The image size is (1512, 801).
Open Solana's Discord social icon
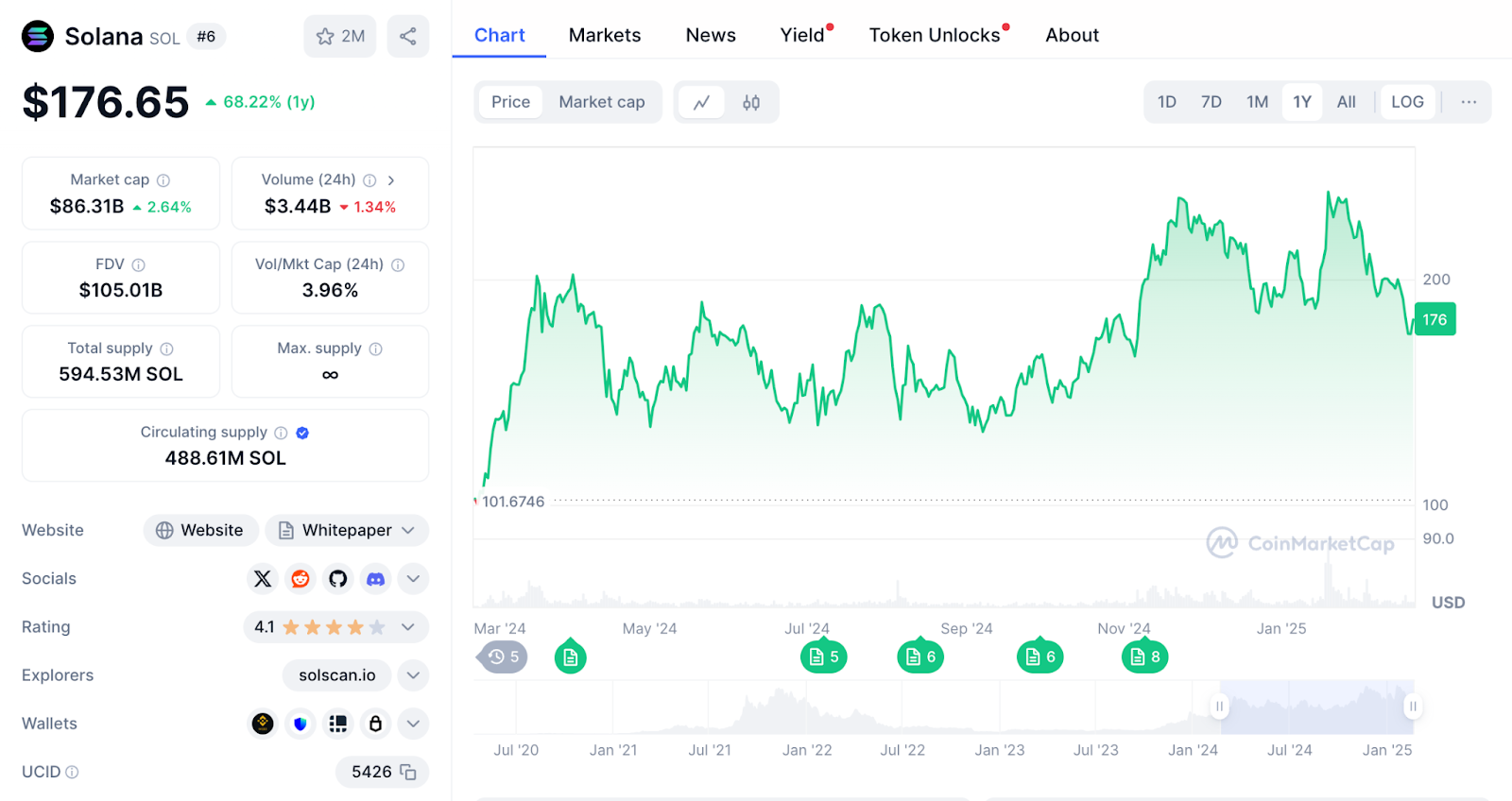click(x=376, y=579)
